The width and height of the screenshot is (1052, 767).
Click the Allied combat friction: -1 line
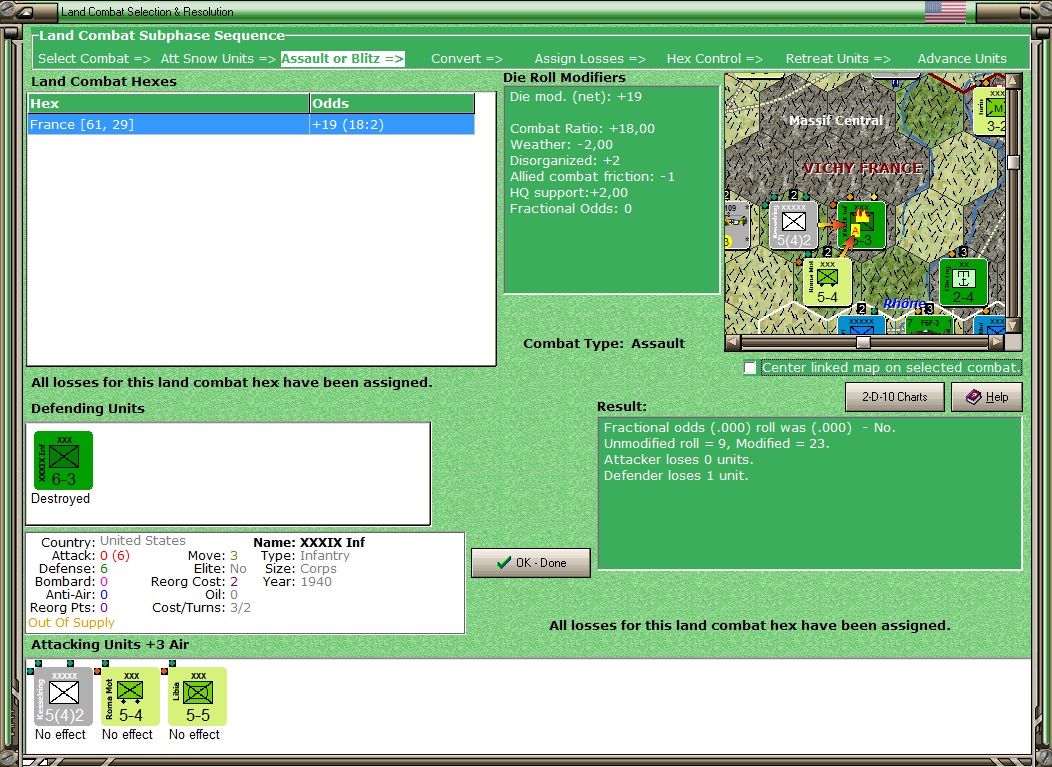click(592, 176)
